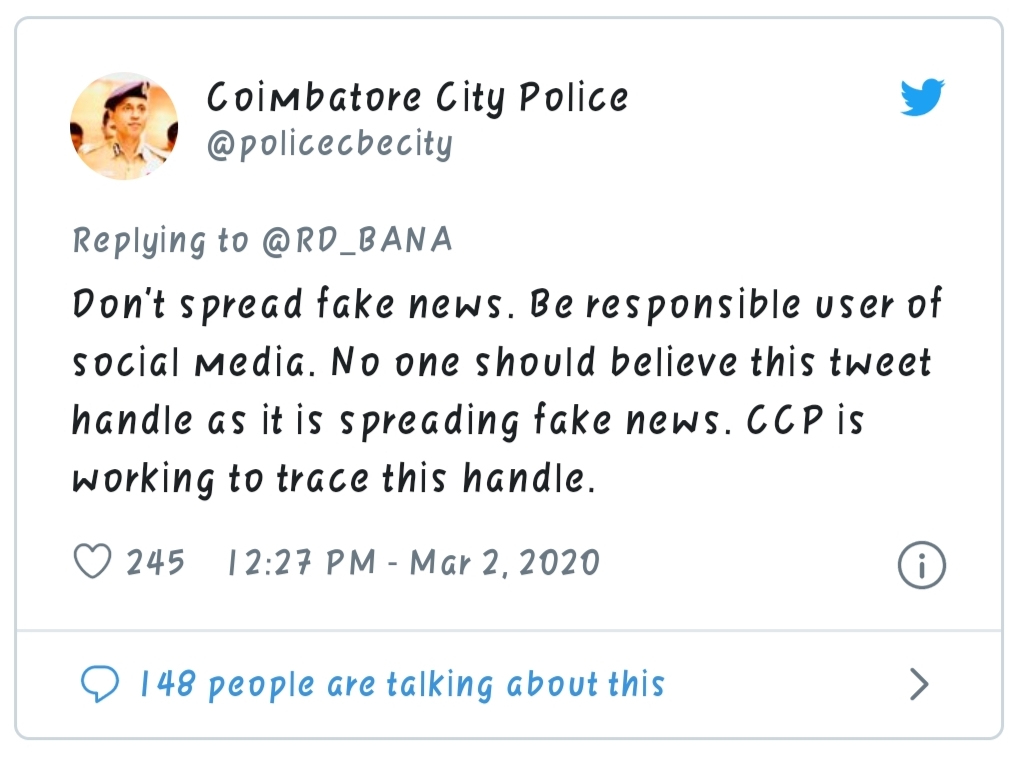Expand the conversation with the right chevron
Viewport: 1027px width, 757px height.
coord(920,685)
